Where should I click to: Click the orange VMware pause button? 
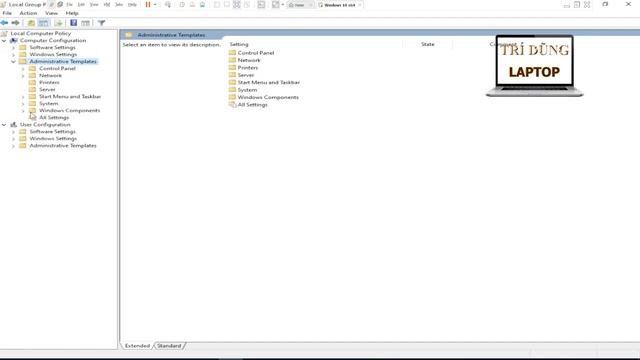[148, 4]
